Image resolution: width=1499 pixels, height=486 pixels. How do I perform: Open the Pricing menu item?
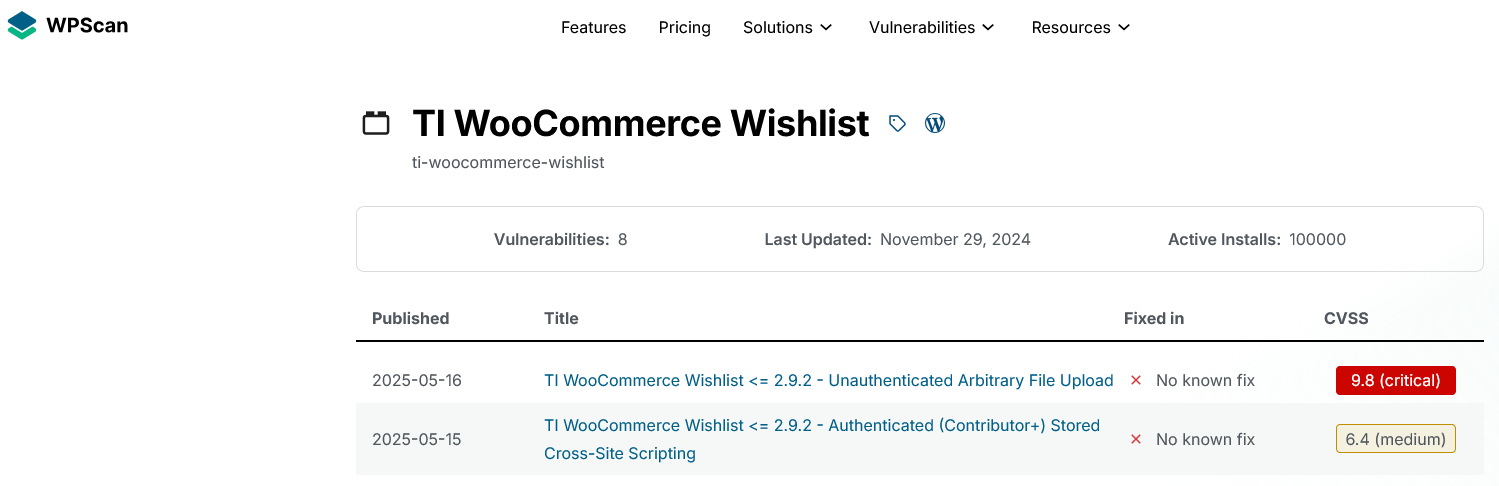point(685,28)
